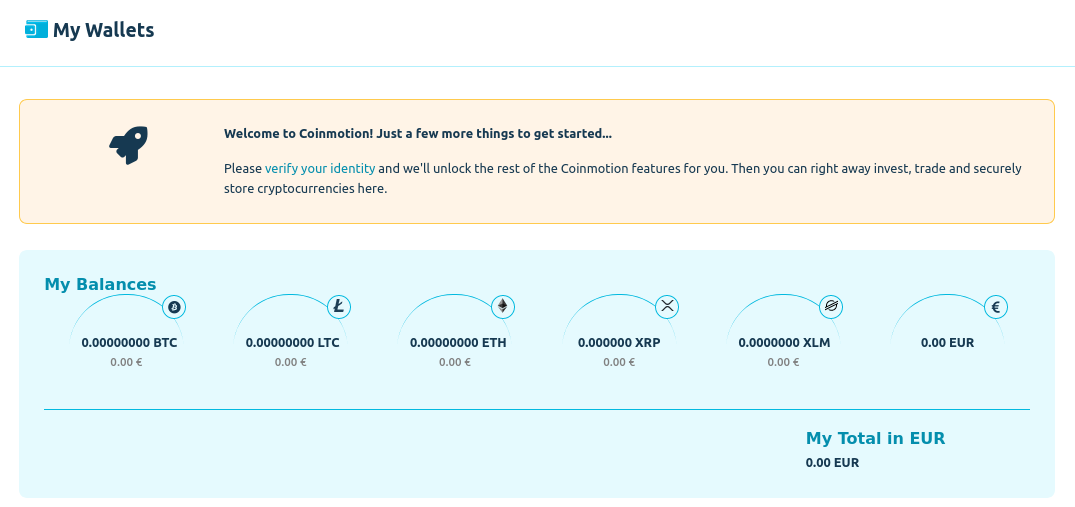Viewport: 1075px width, 507px height.
Task: Click the 0.00 € value under BTC
Action: tap(126, 362)
